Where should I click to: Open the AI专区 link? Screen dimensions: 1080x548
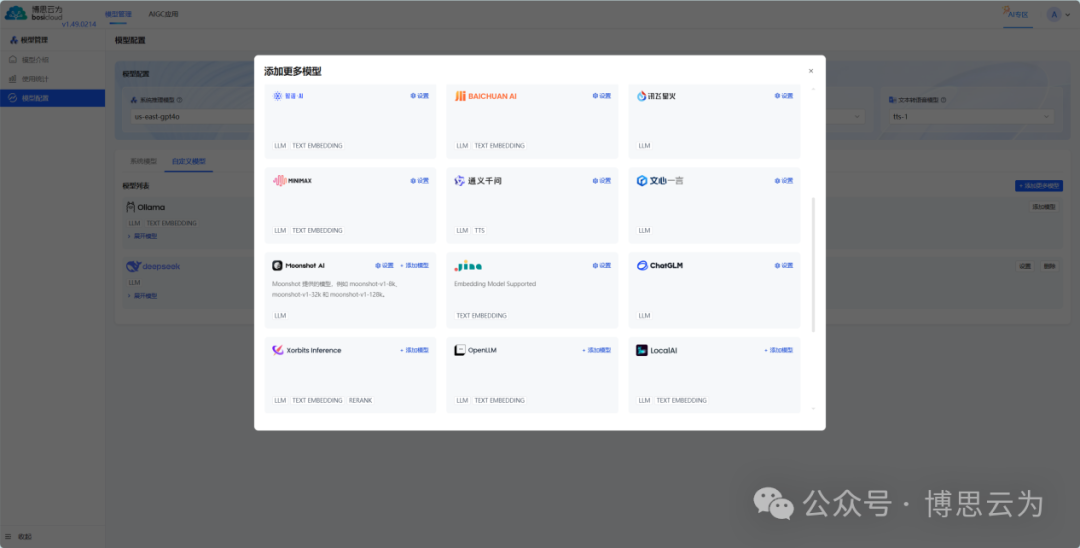pos(1017,14)
